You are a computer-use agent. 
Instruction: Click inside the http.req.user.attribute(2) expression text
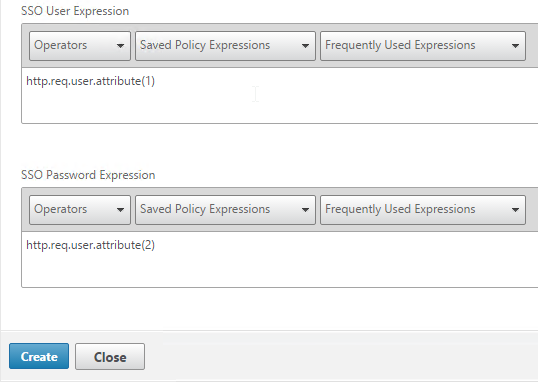pos(91,245)
